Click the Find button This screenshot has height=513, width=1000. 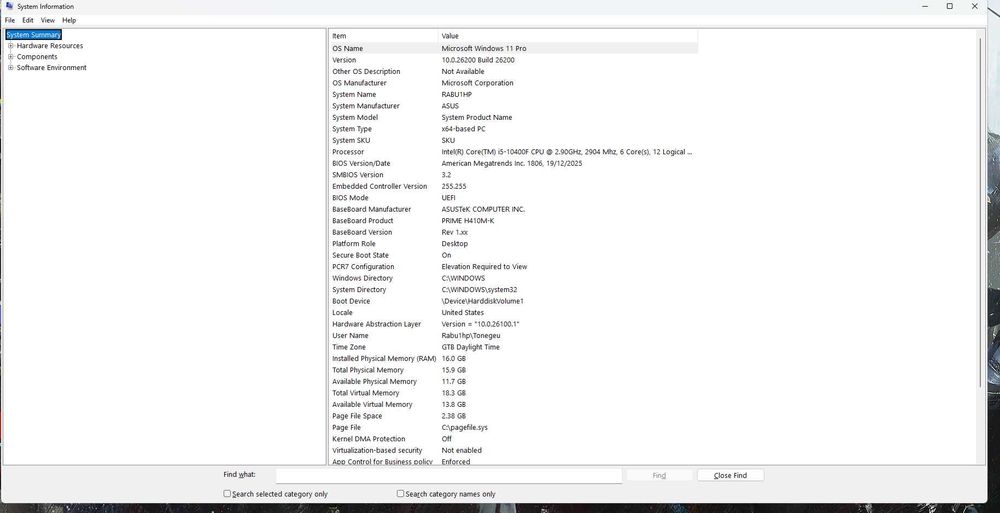659,475
